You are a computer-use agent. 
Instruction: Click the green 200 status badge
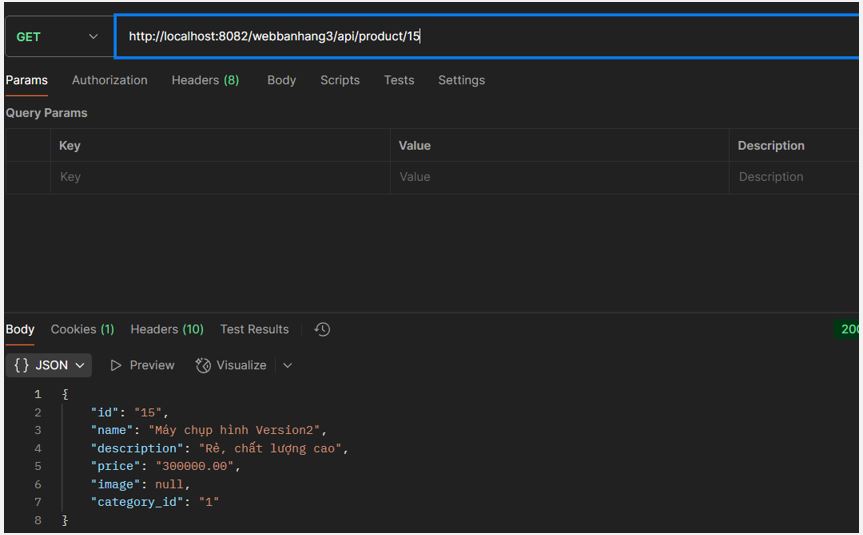[849, 329]
